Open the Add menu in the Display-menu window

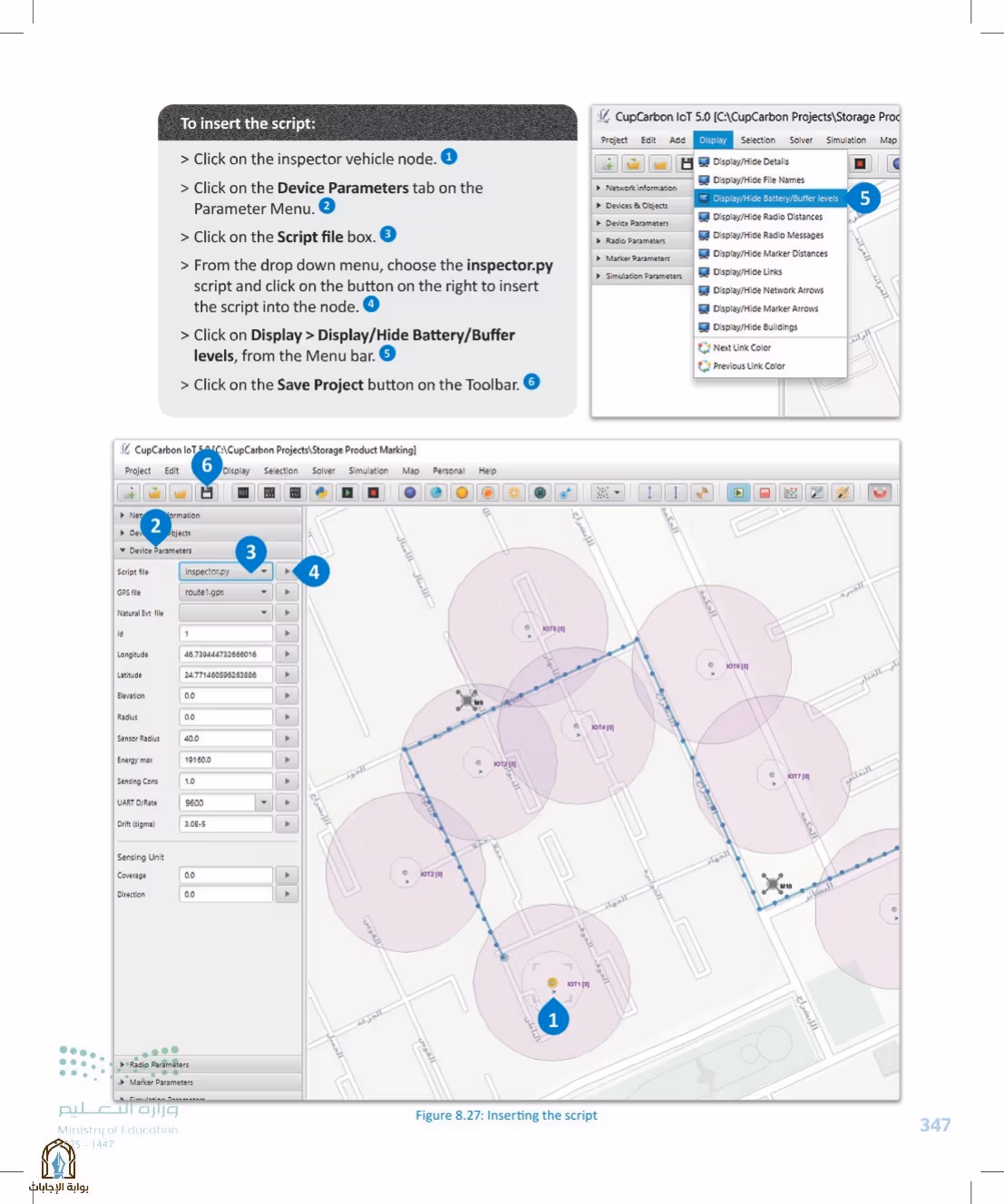pos(677,141)
